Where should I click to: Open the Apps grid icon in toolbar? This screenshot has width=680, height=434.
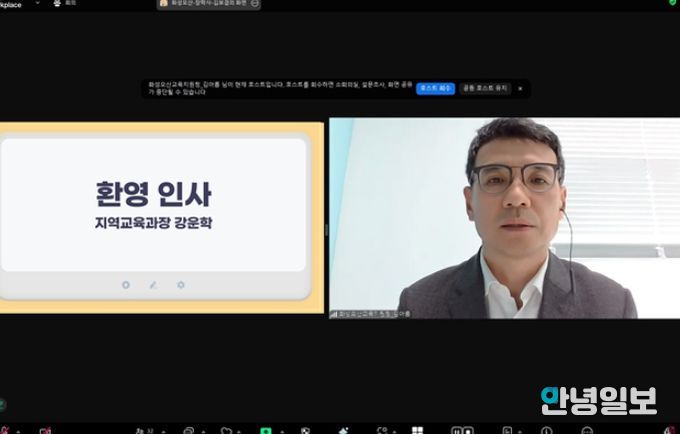tap(417, 431)
